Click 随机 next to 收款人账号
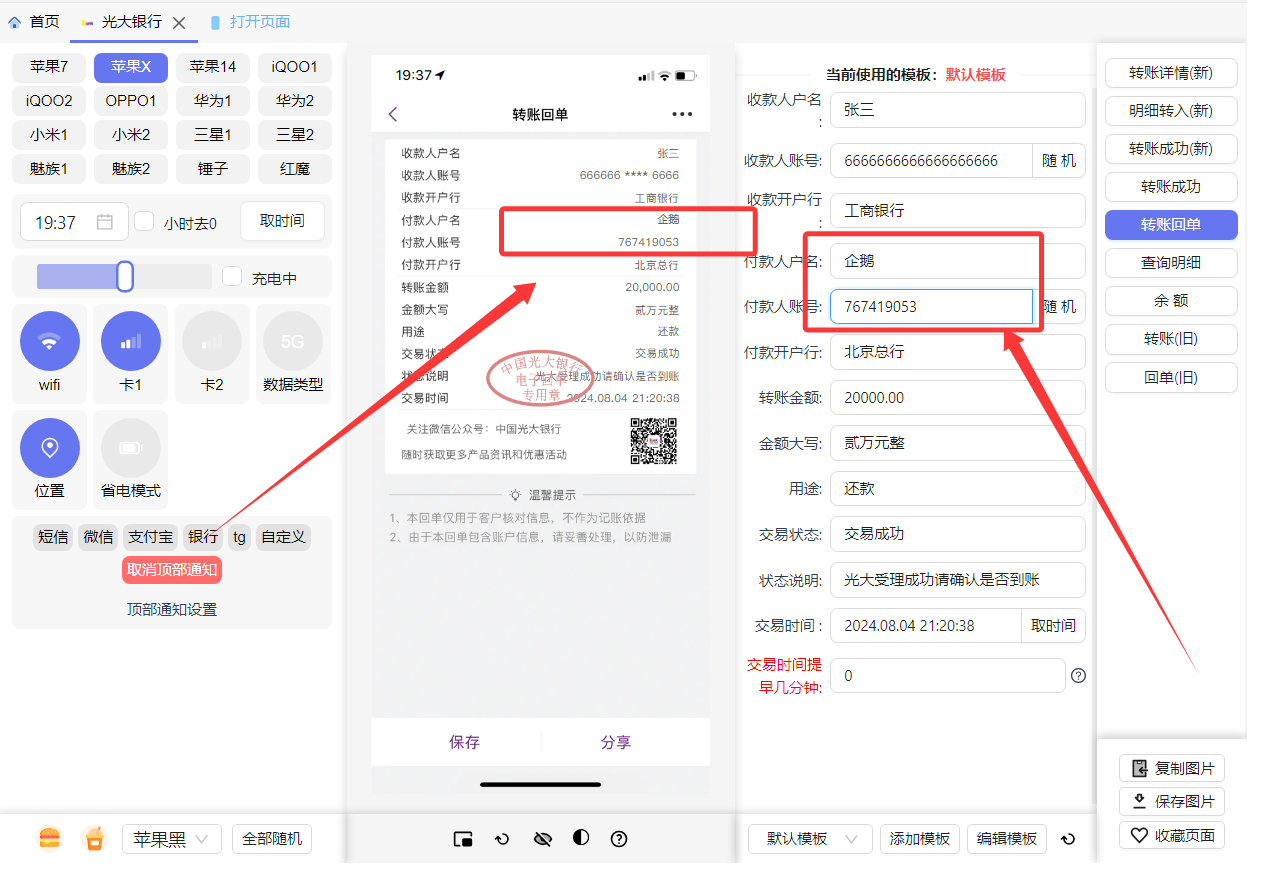This screenshot has width=1276, height=877. pyautogui.click(x=1059, y=160)
